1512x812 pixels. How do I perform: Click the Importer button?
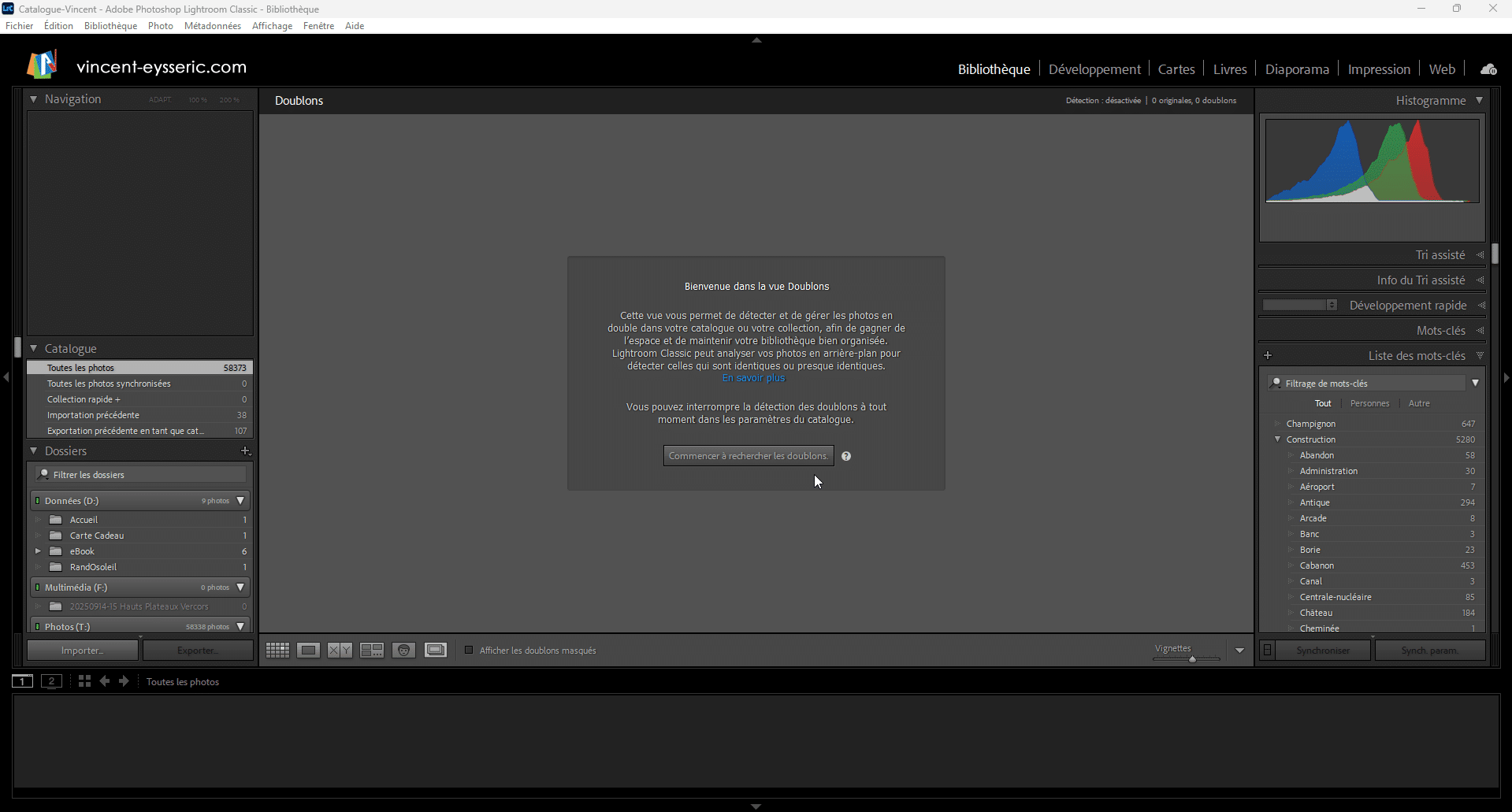coord(83,651)
